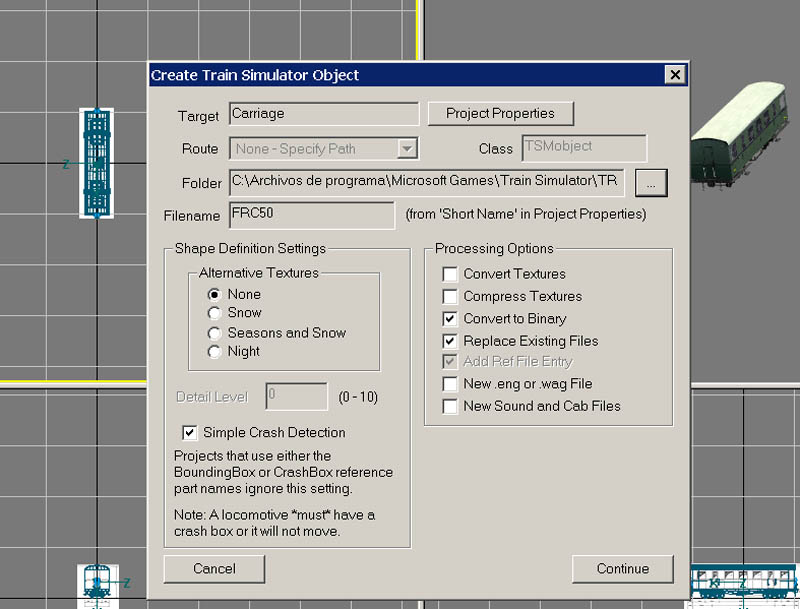The width and height of the screenshot is (800, 609).
Task: Select the None alternative textures option
Action: click(x=214, y=294)
